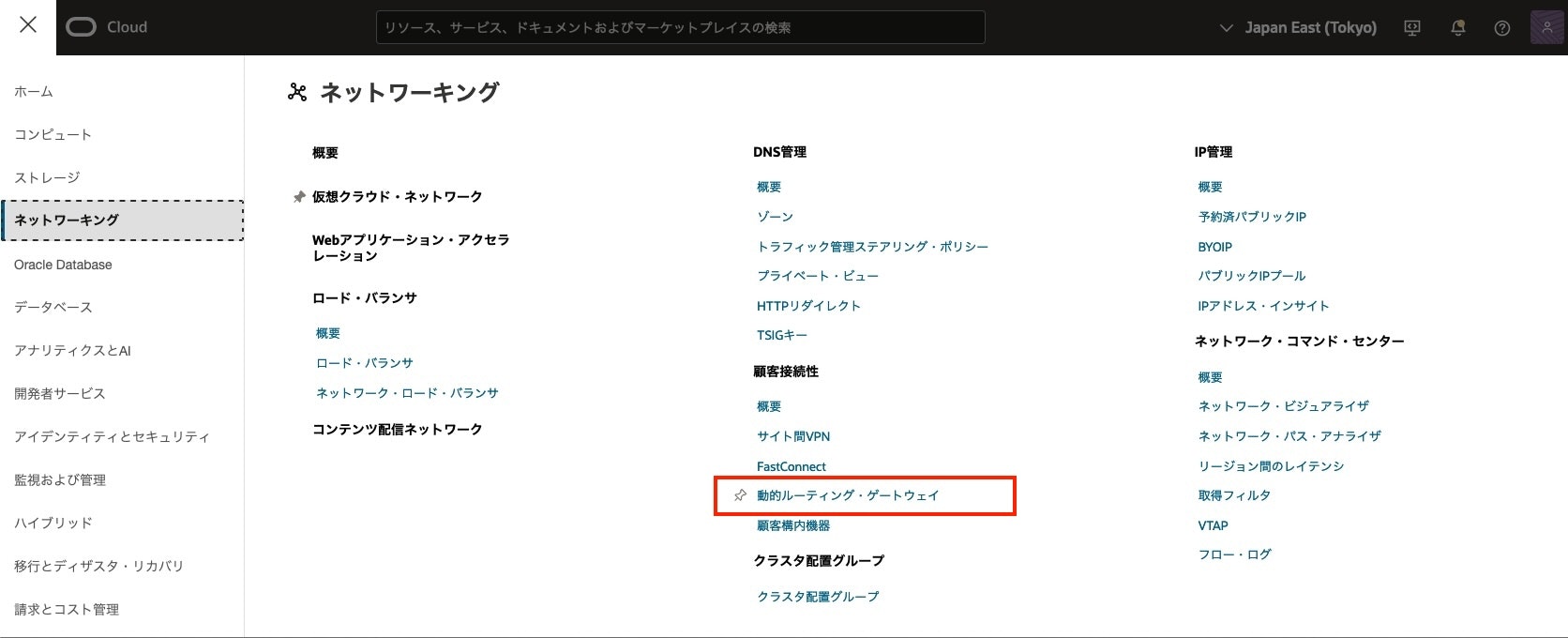
Task: Click the 顧客接続性 section heading
Action: point(786,372)
